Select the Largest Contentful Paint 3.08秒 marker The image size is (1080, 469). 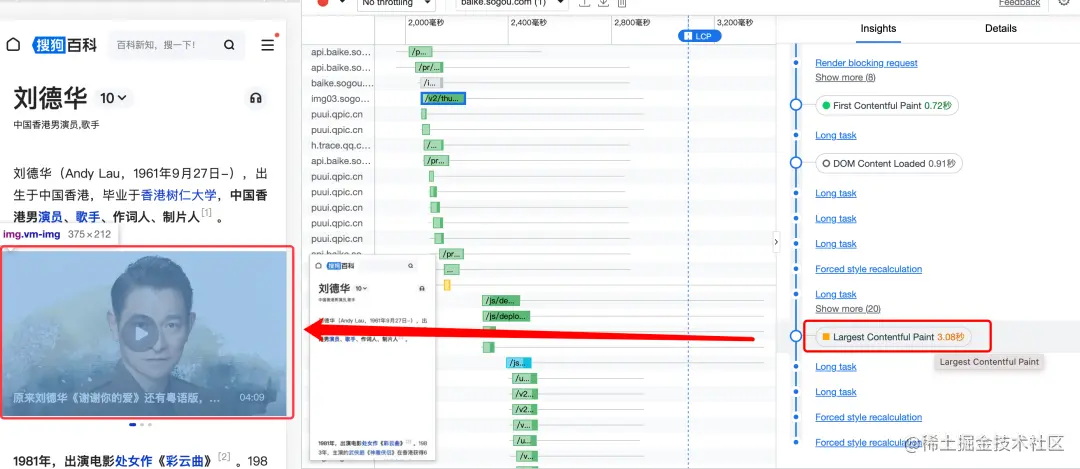coord(893,337)
